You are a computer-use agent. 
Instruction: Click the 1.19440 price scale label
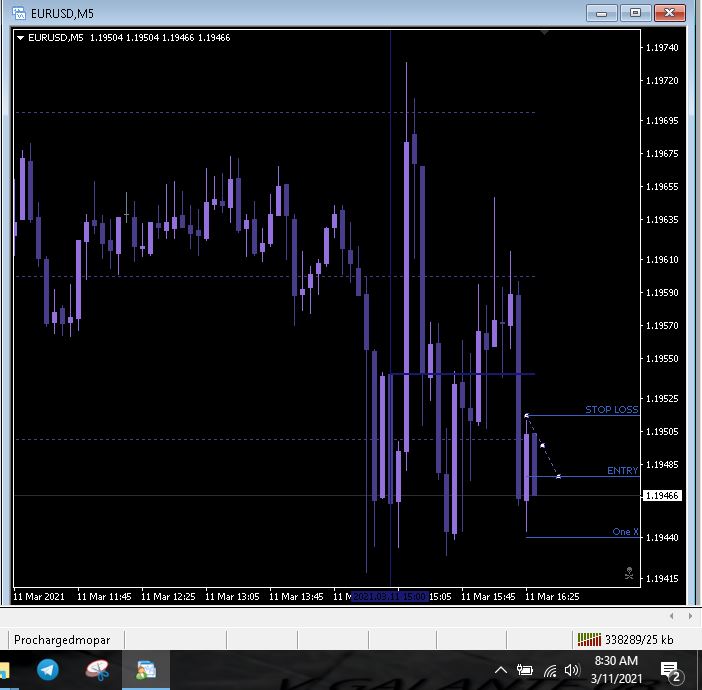click(x=662, y=537)
